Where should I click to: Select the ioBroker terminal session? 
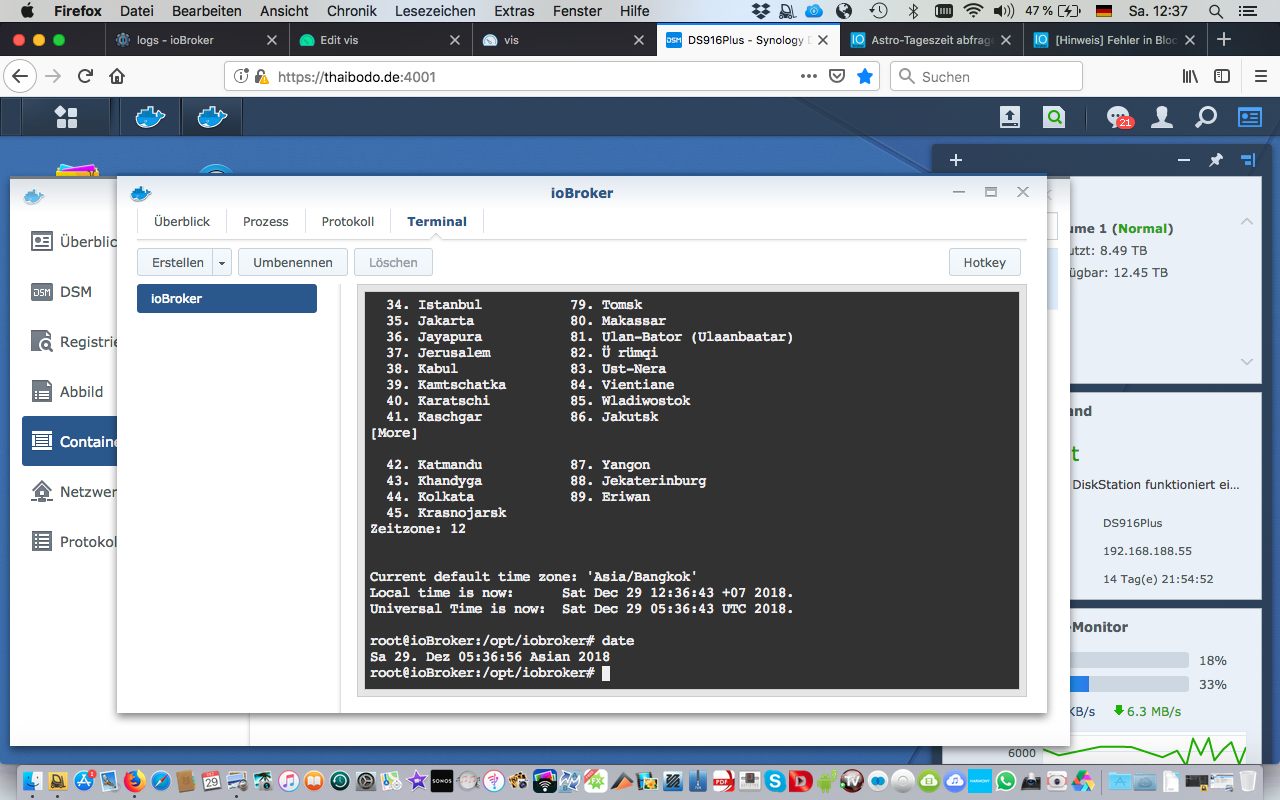pyautogui.click(x=227, y=298)
